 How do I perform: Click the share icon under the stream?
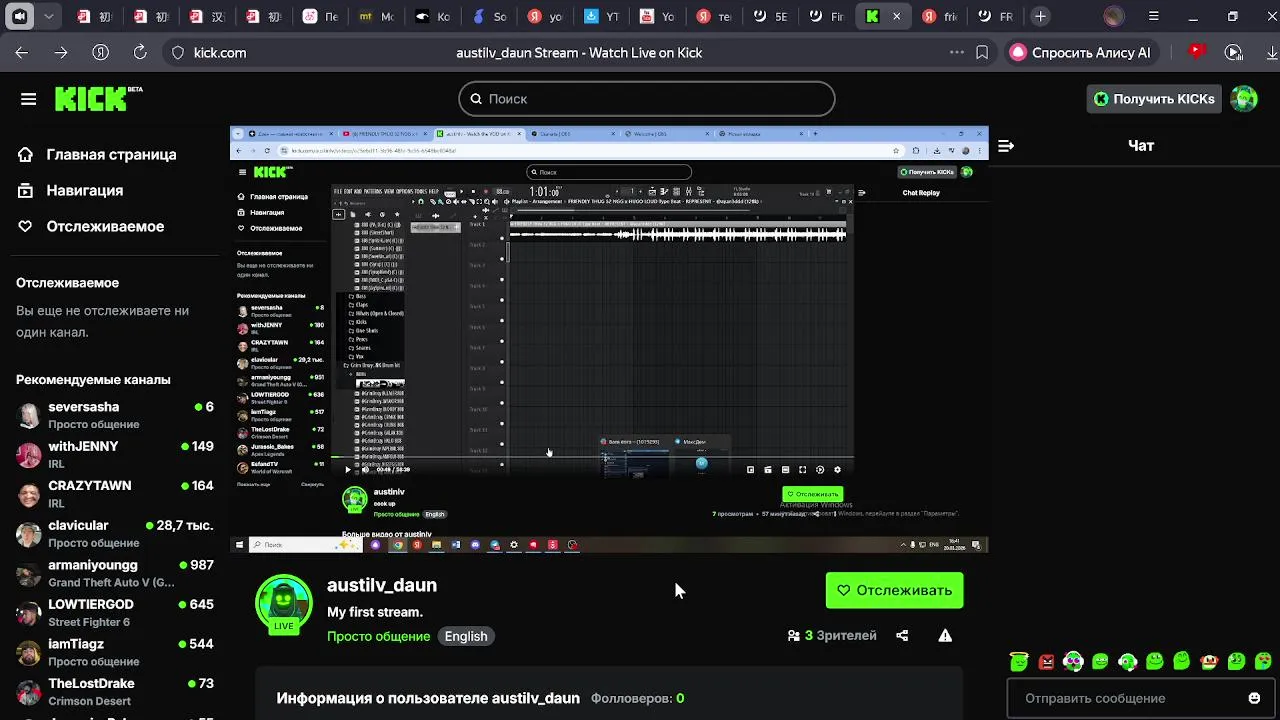(902, 635)
